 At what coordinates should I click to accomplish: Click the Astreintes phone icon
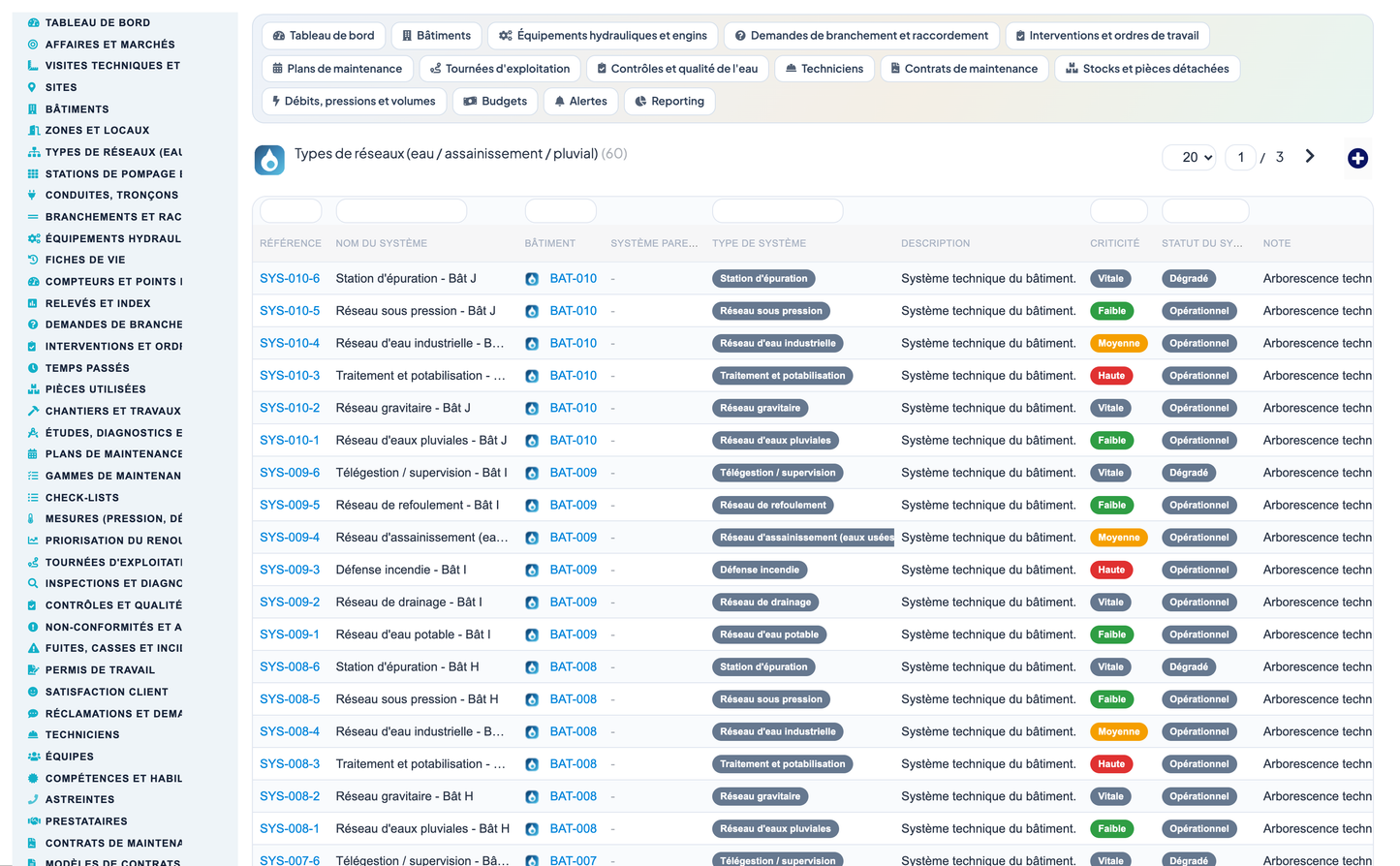click(x=33, y=799)
